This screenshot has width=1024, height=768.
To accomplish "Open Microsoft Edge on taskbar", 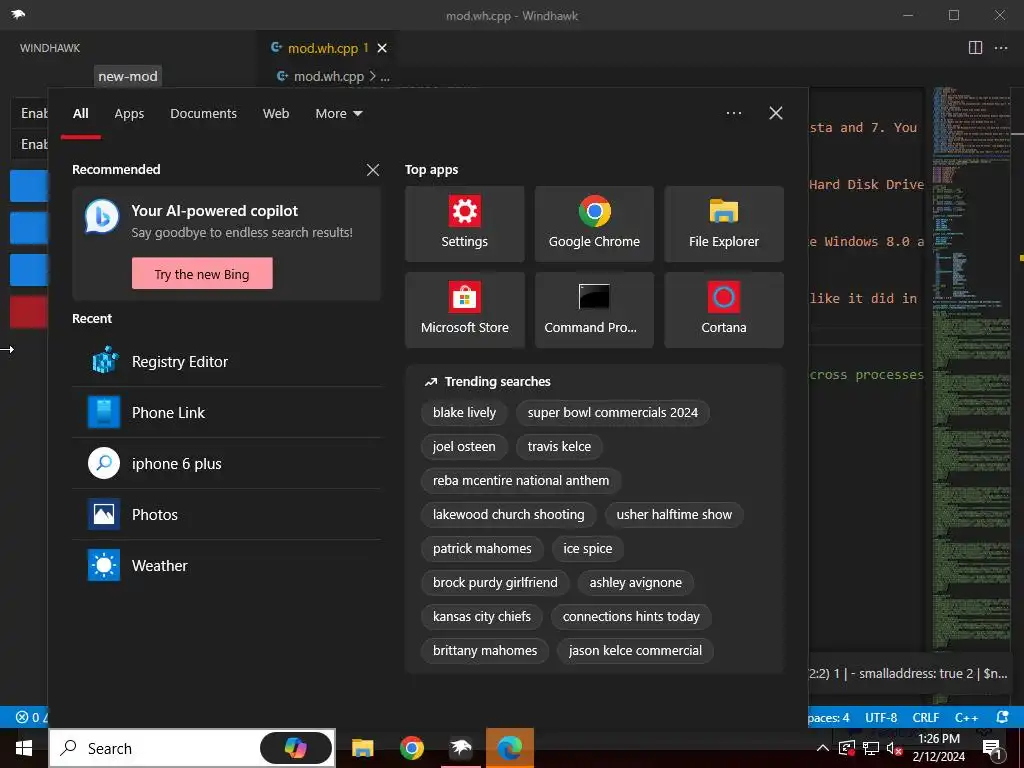I will [509, 748].
